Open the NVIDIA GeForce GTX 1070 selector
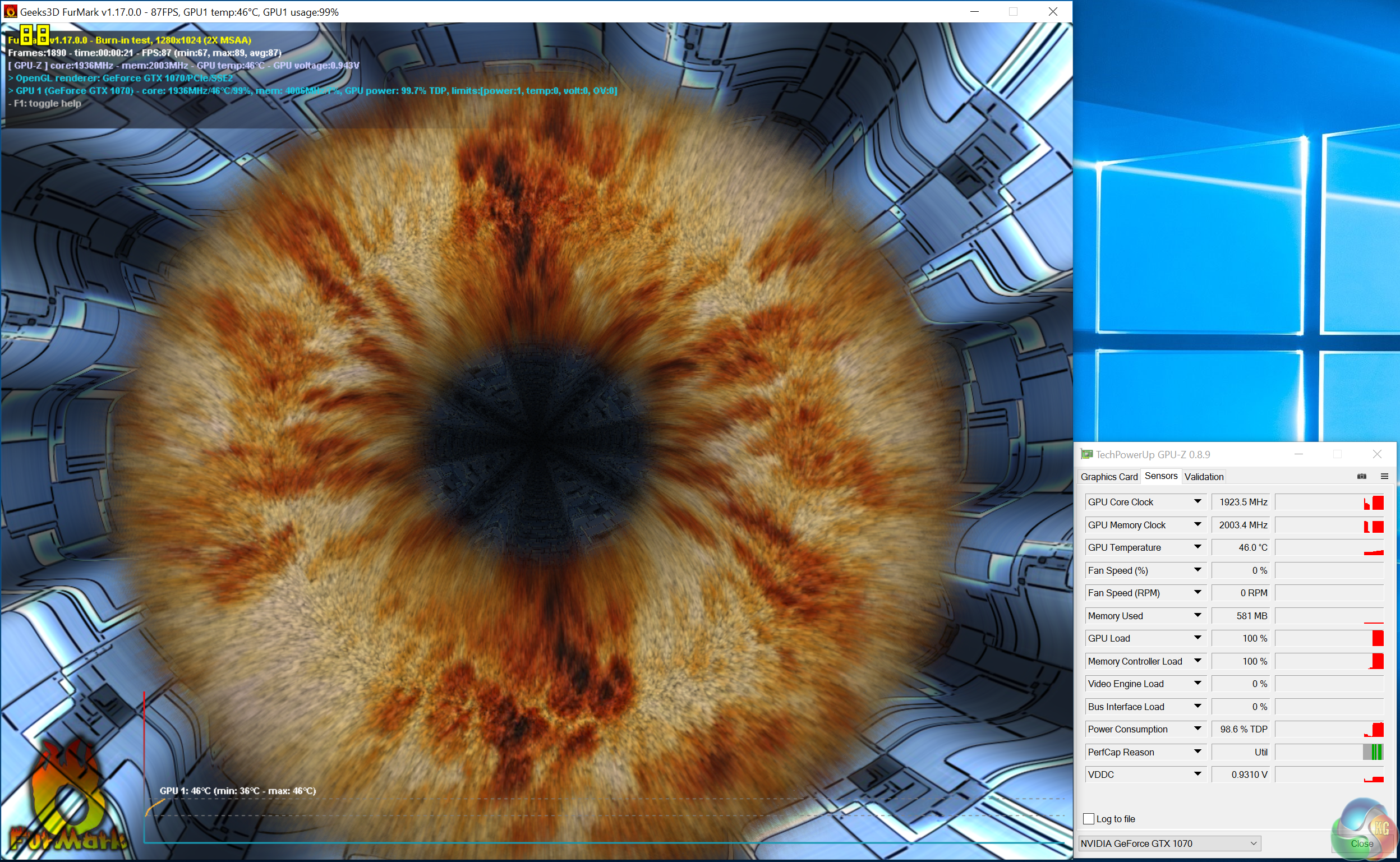This screenshot has height=862, width=1400. (x=1168, y=843)
